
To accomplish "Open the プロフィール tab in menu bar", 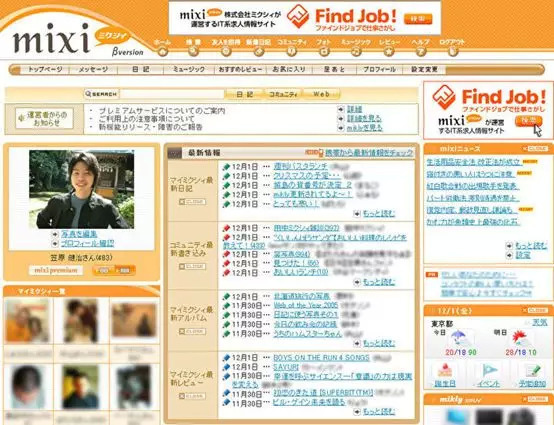I will click(x=380, y=70).
